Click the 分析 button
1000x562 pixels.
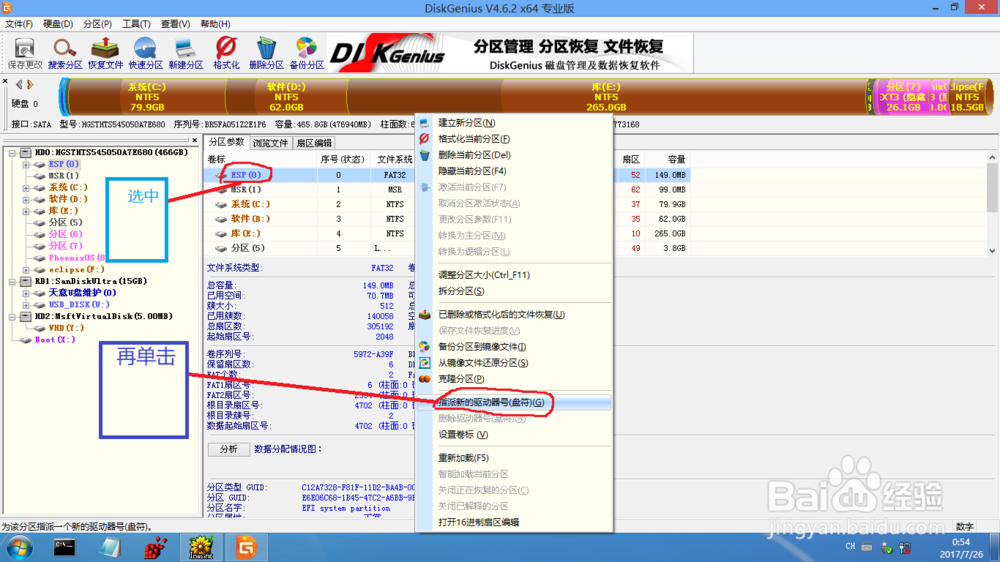pyautogui.click(x=228, y=449)
